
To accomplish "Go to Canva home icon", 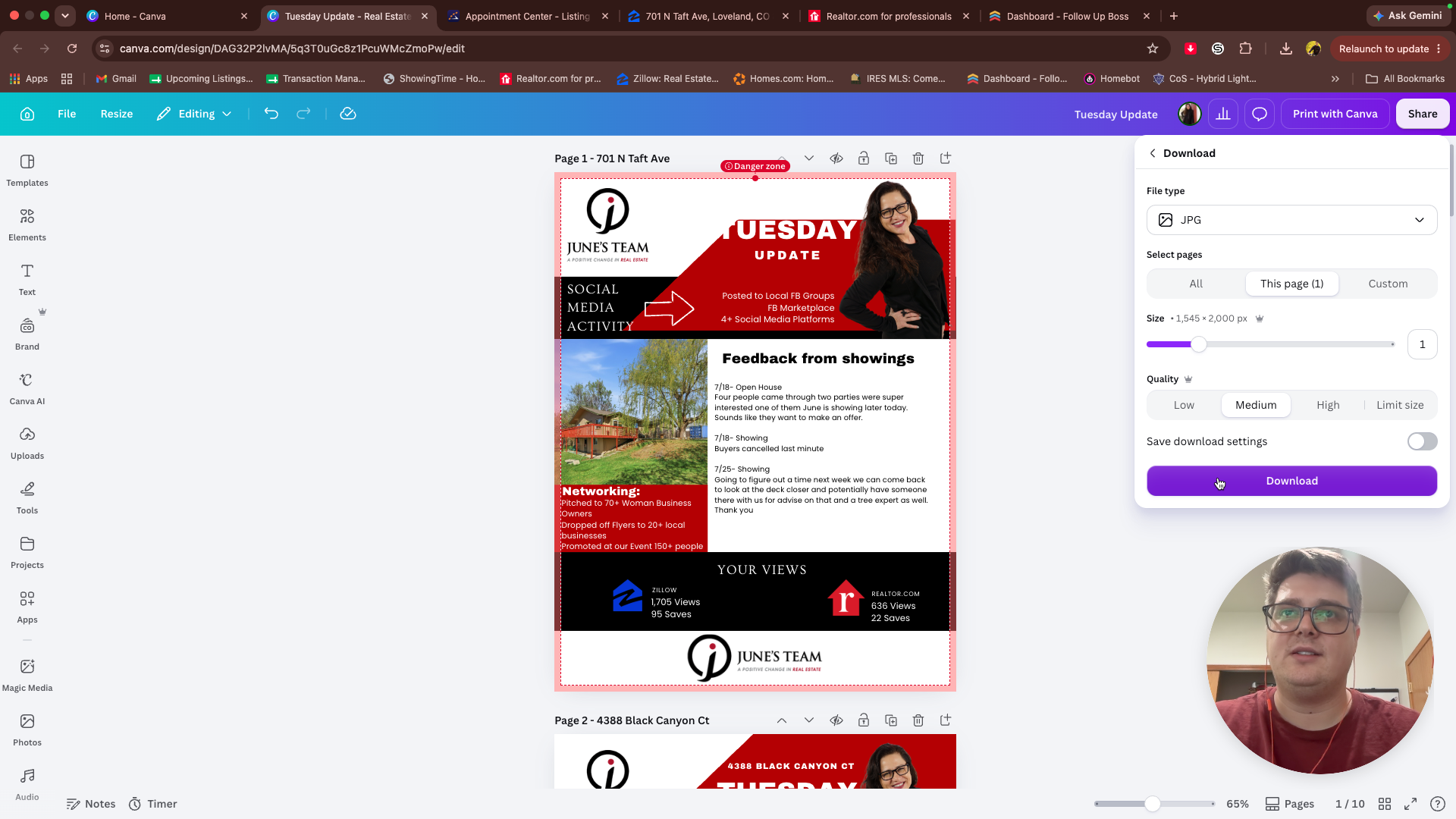I will tap(27, 114).
